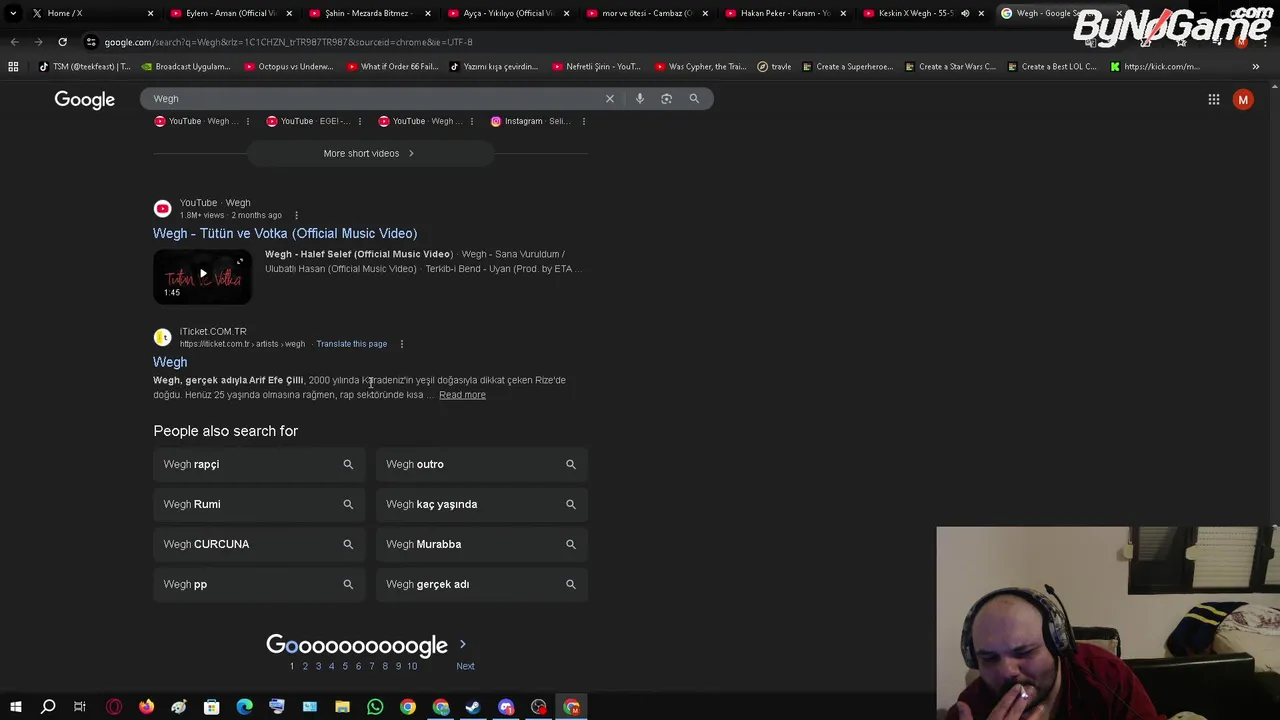Search for Wegh CURCUNA
The height and width of the screenshot is (720, 1280).
pyautogui.click(x=260, y=544)
